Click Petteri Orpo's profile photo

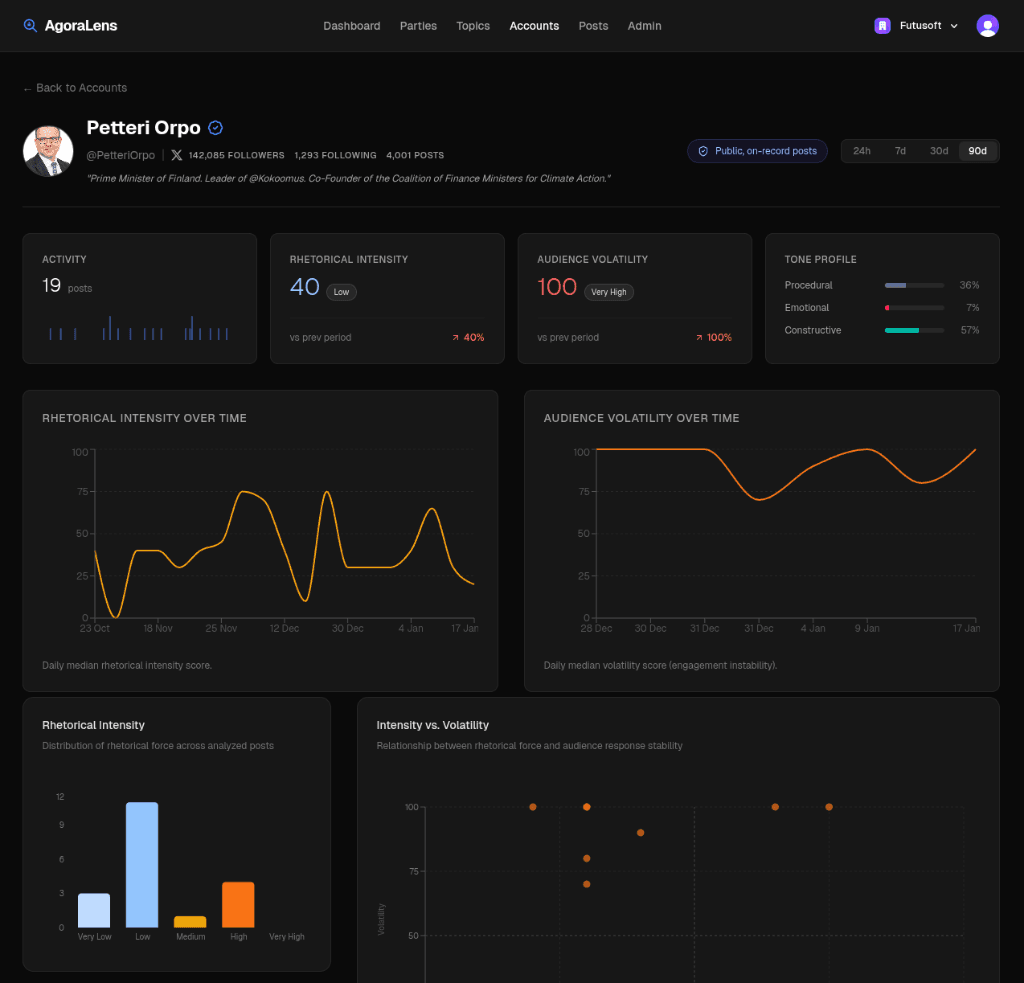48,150
